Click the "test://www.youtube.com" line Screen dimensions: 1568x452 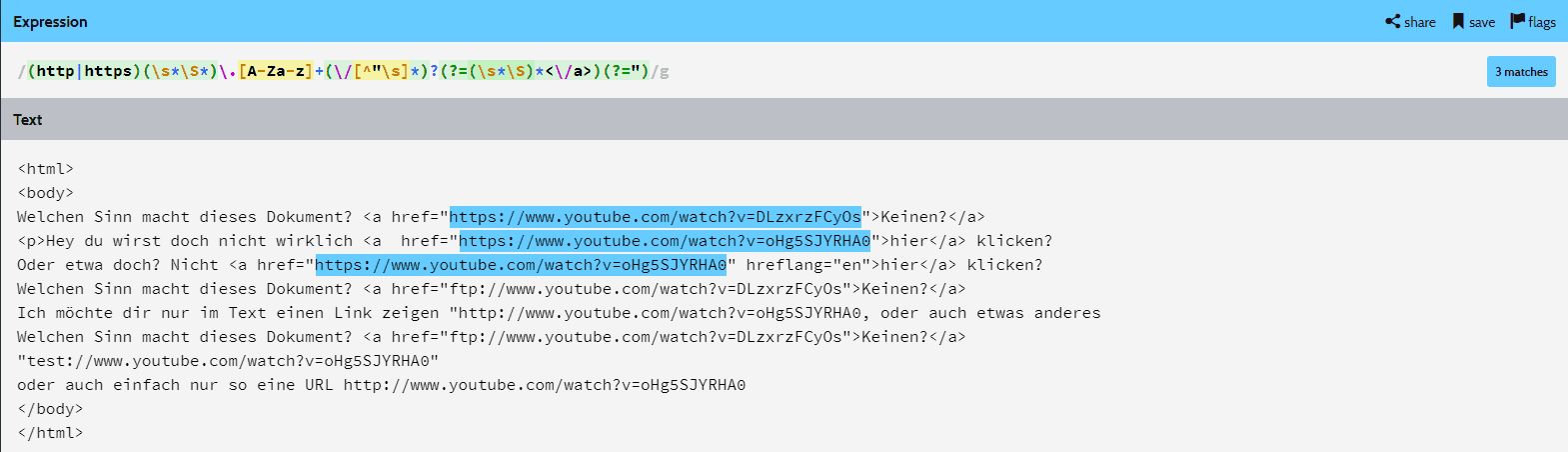tap(228, 361)
